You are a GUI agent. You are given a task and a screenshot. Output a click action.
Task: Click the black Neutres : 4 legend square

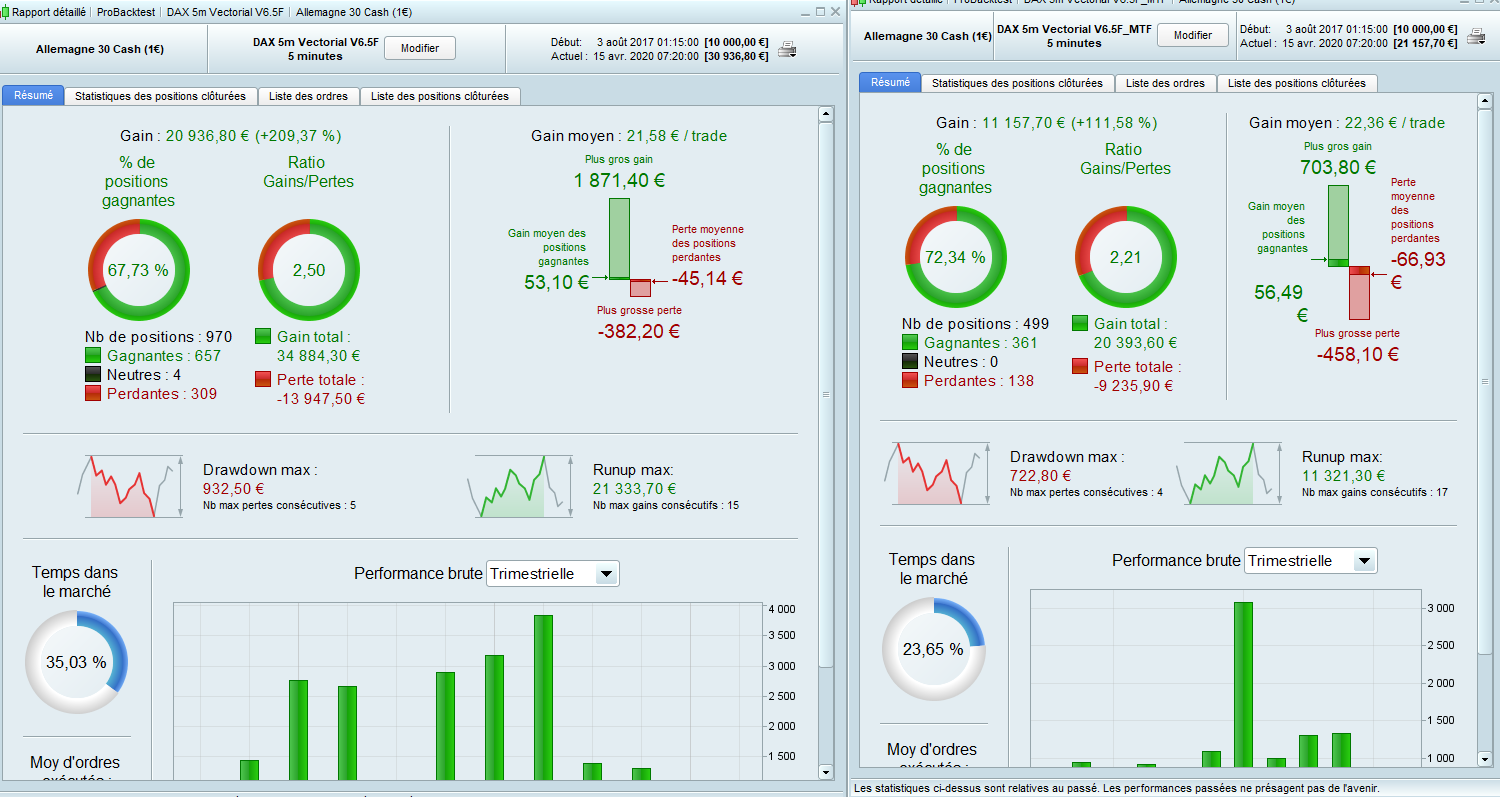point(94,374)
